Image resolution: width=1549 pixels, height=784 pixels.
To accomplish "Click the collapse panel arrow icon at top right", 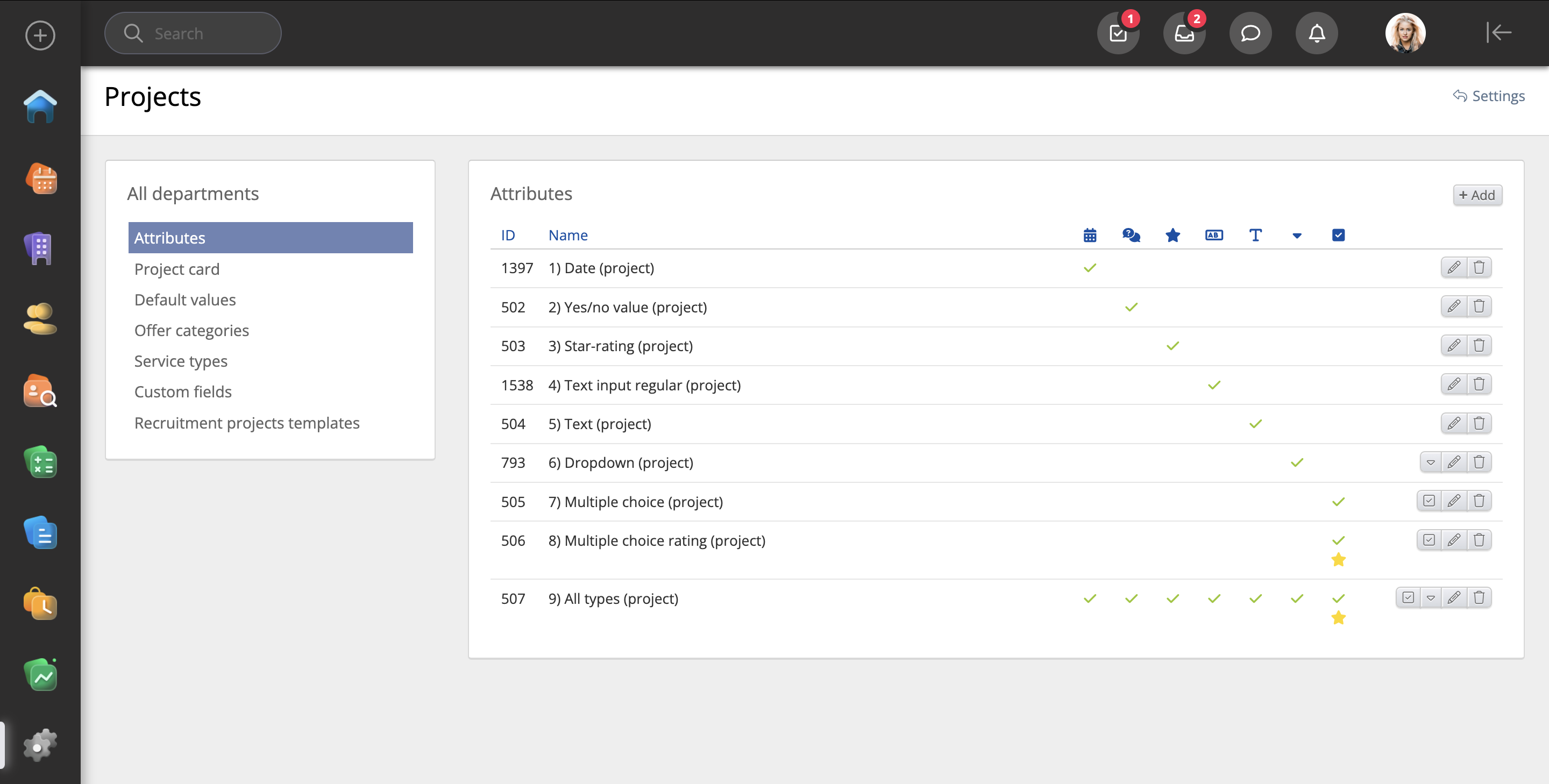I will click(1498, 32).
